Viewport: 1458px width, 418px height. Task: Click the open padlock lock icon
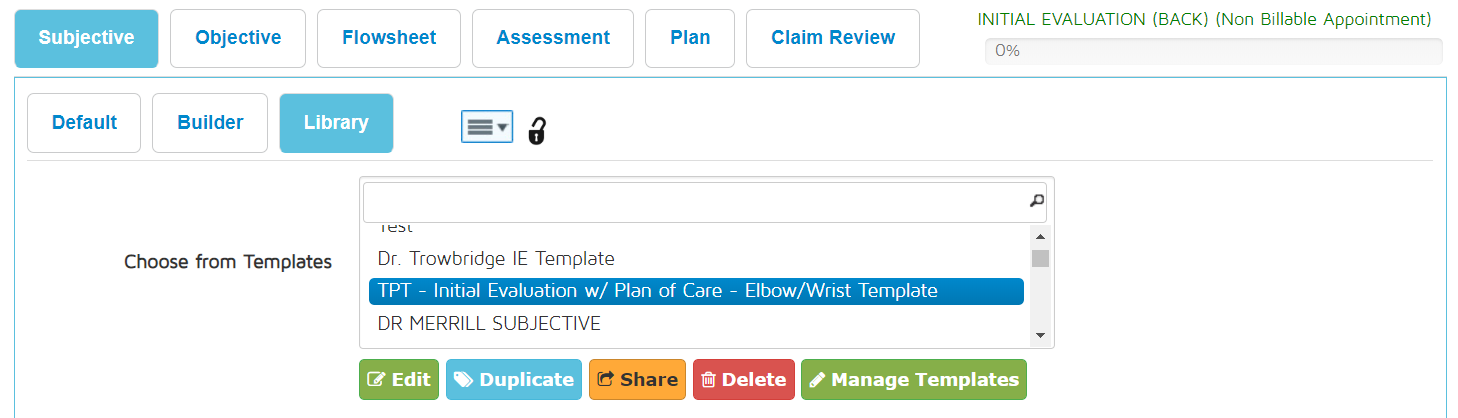(x=537, y=130)
